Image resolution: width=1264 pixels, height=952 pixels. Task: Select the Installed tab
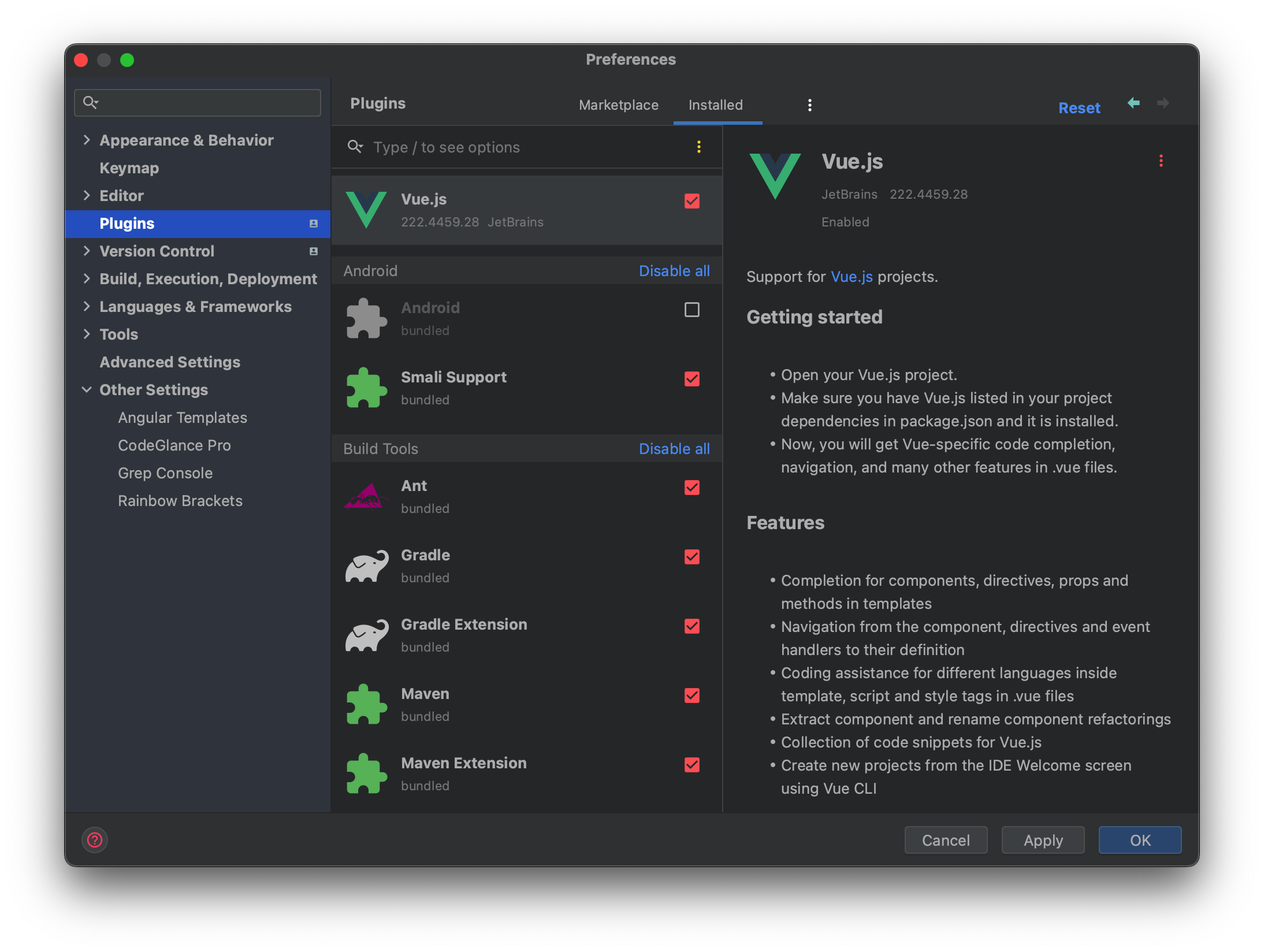coord(715,105)
